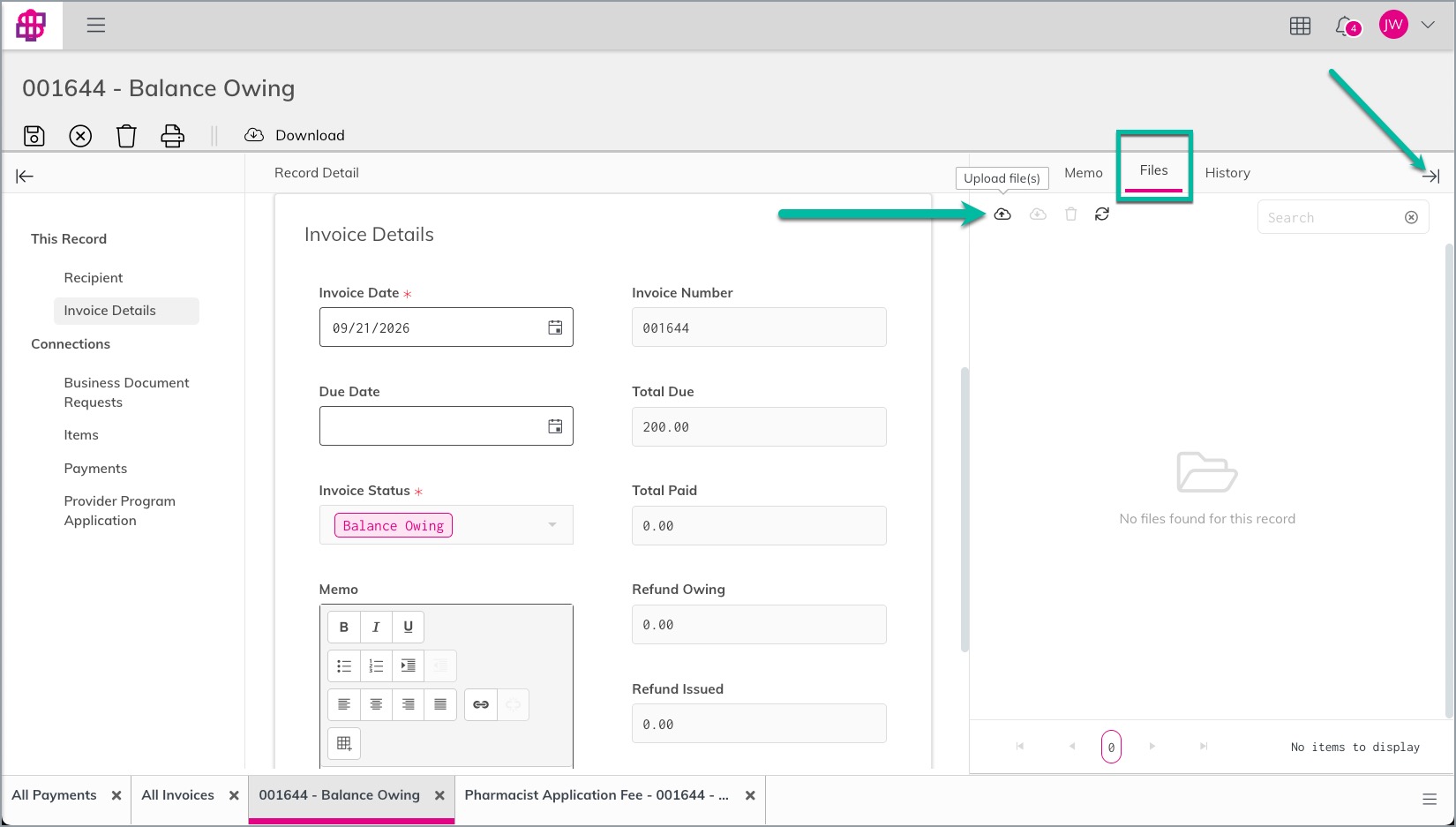
Task: Click the Files search input field
Action: tap(1331, 217)
